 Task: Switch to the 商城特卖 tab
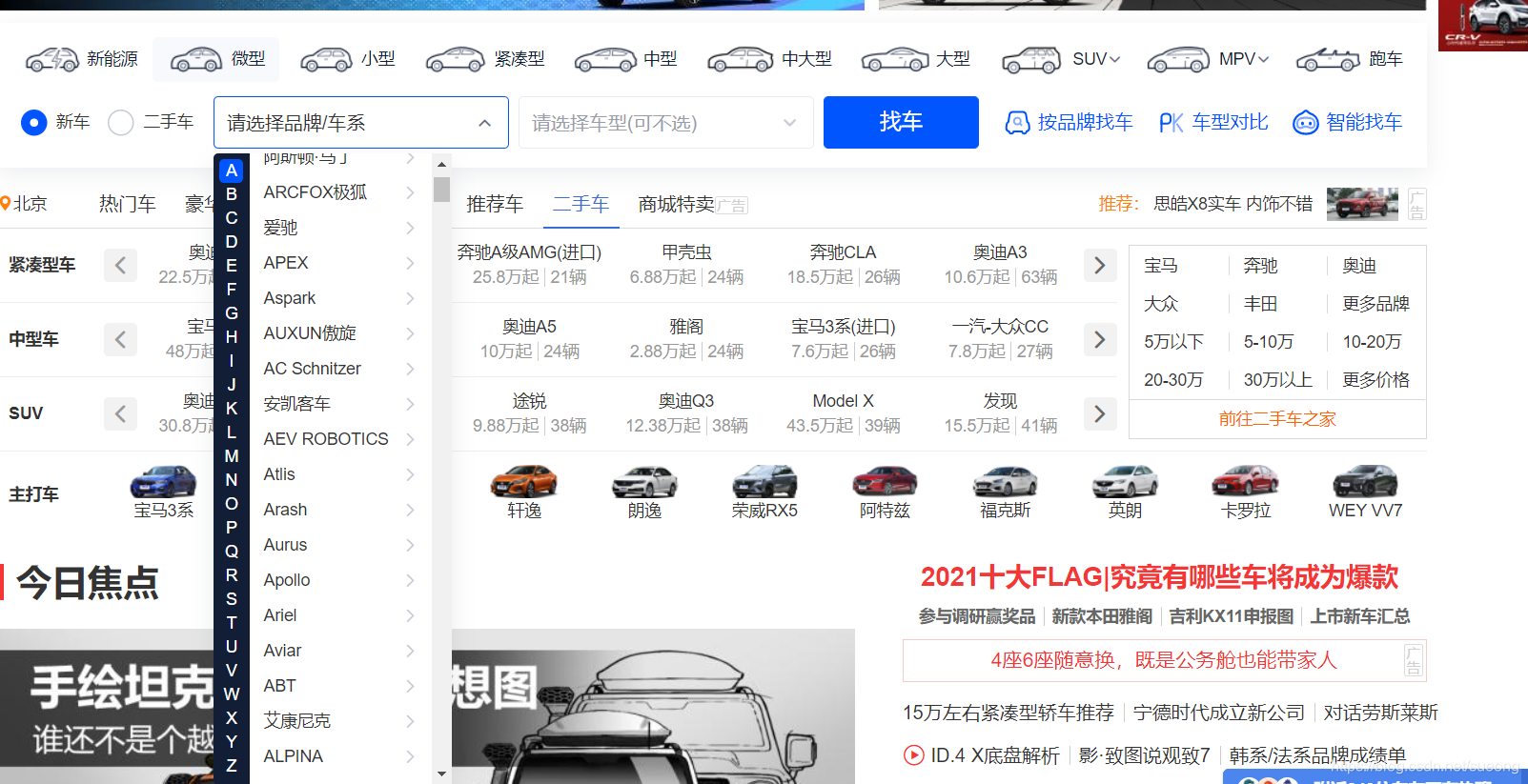(677, 204)
